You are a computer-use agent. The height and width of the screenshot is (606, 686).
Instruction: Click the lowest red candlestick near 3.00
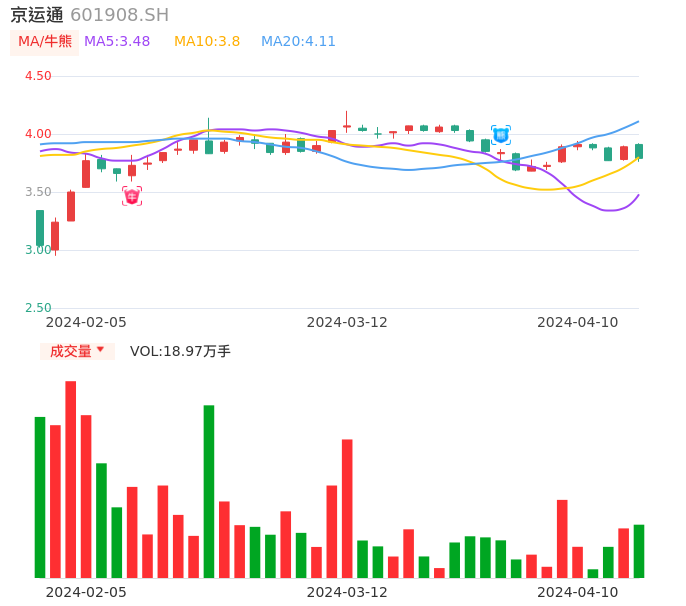coord(55,236)
